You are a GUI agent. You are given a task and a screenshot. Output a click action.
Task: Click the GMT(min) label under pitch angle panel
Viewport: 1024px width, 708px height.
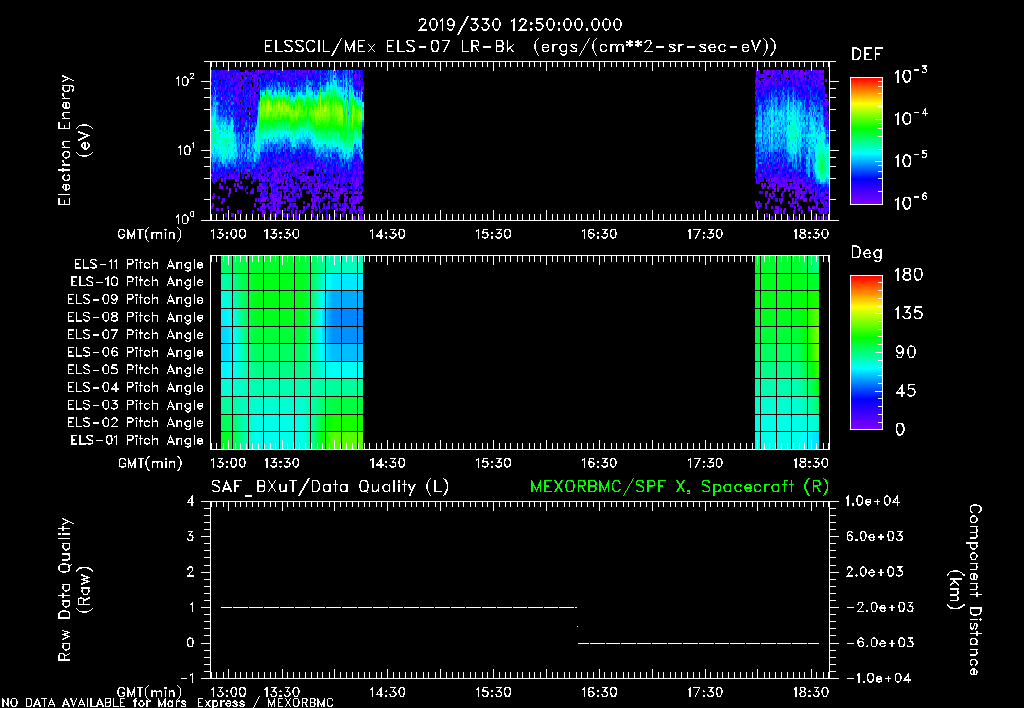150,464
